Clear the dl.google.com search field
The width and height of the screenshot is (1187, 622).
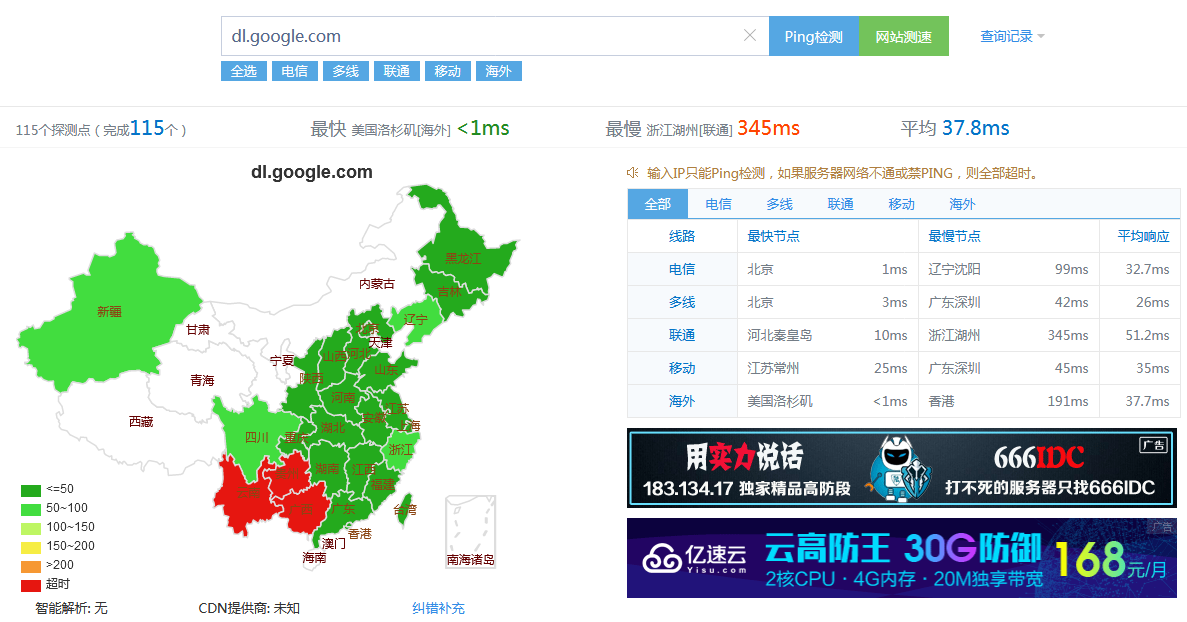[749, 36]
